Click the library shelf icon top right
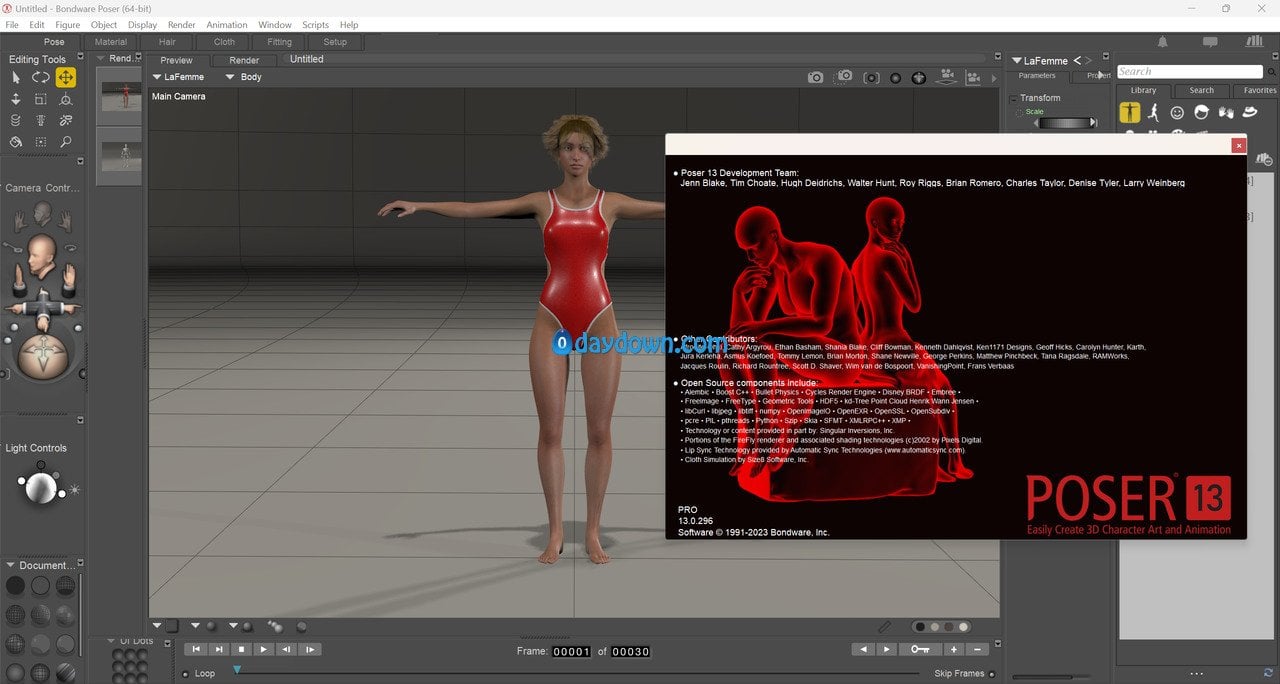This screenshot has width=1280, height=684. point(1254,41)
